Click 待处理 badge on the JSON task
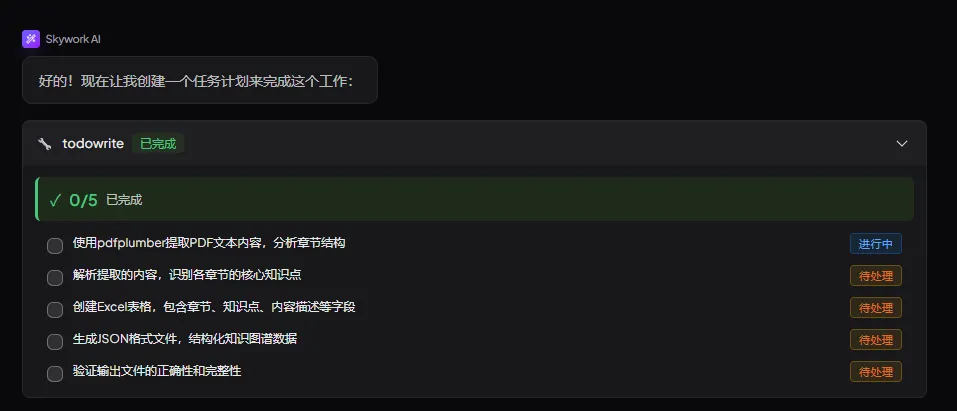Screen dimensions: 957x411 point(876,340)
